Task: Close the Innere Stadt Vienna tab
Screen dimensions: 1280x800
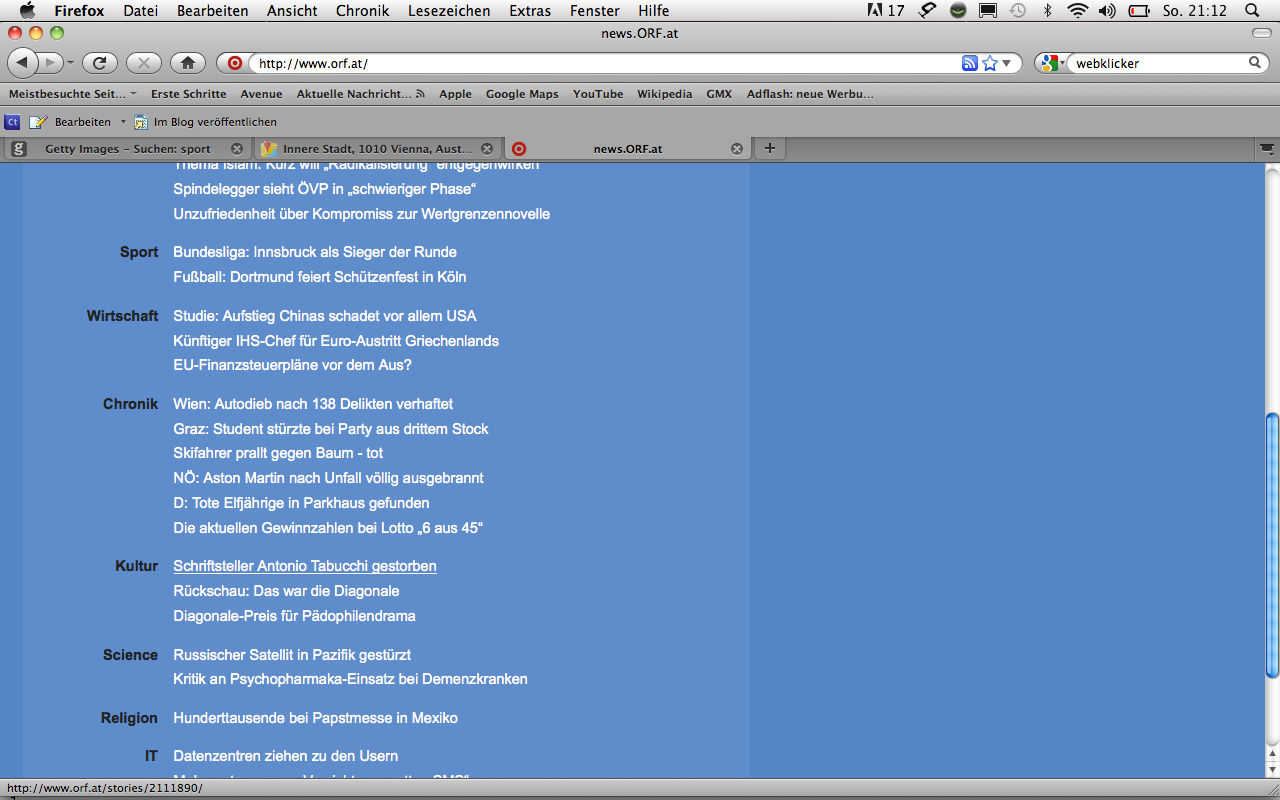Action: (x=487, y=149)
